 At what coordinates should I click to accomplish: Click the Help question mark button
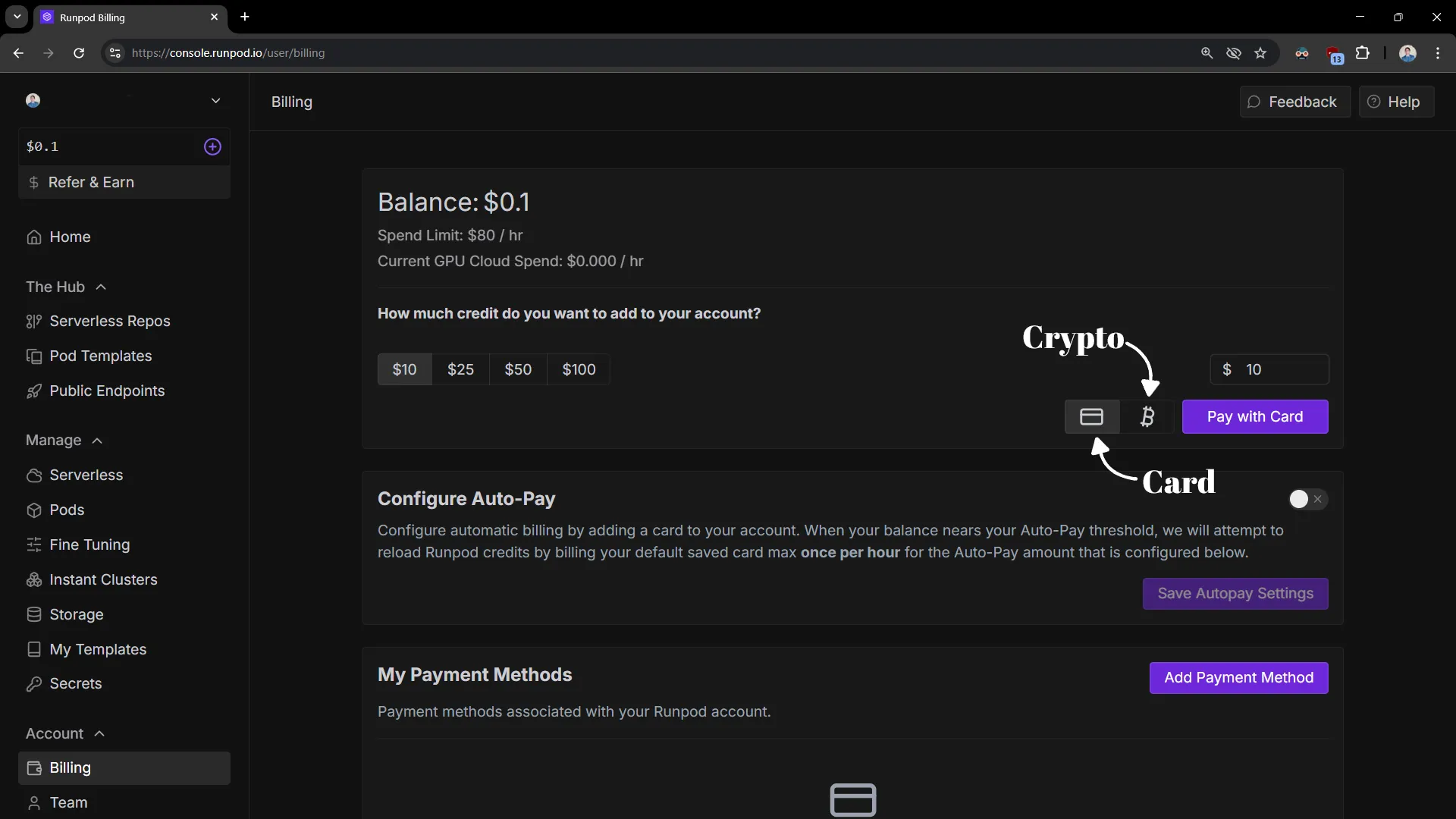tap(1395, 102)
